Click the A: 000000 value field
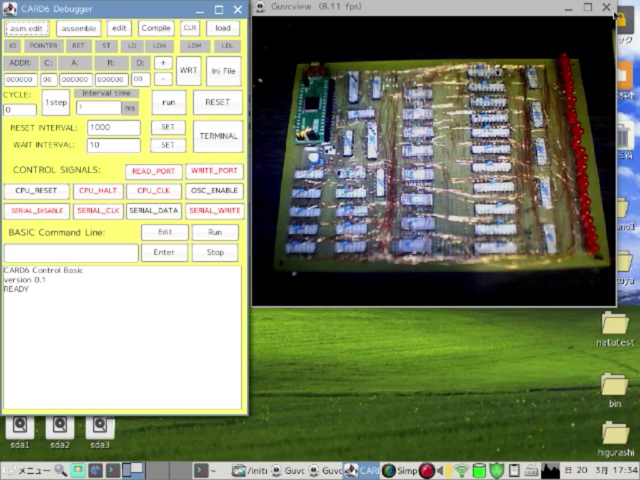Viewport: 640px width, 480px height. tap(76, 79)
